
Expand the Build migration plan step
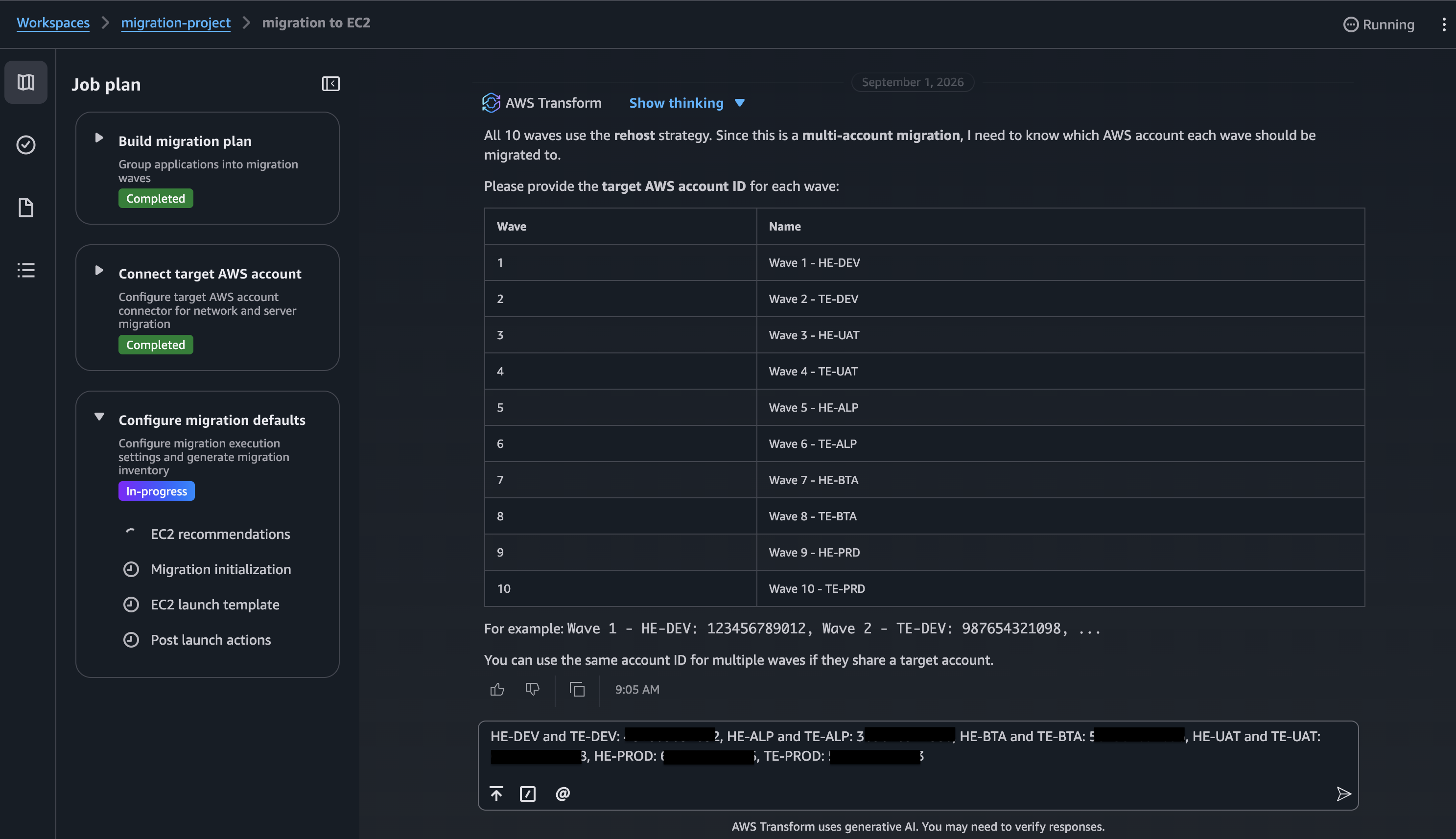point(99,139)
